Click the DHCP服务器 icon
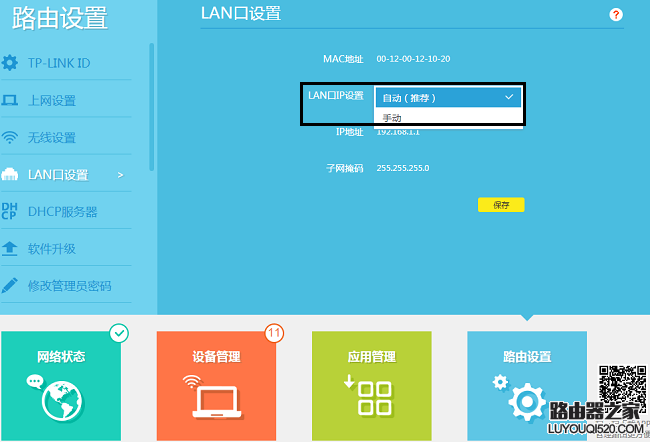This screenshot has height=442, width=650. [x=10, y=211]
